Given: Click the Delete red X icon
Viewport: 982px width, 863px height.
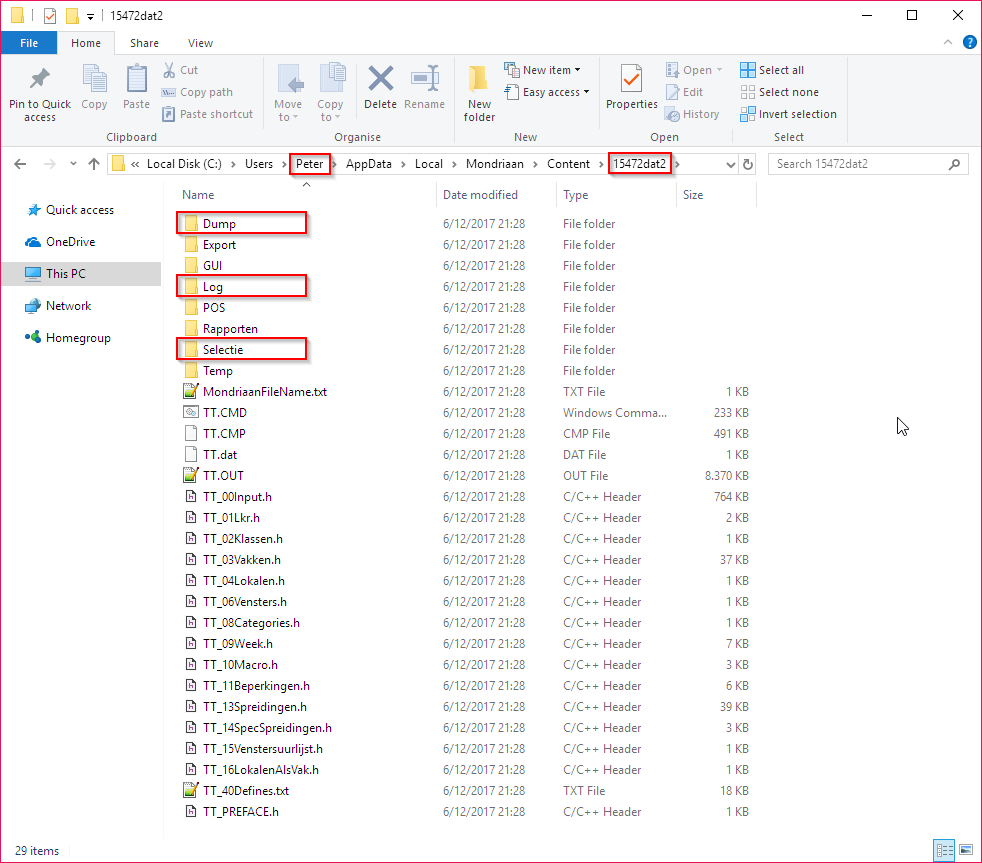Looking at the screenshot, I should point(380,79).
